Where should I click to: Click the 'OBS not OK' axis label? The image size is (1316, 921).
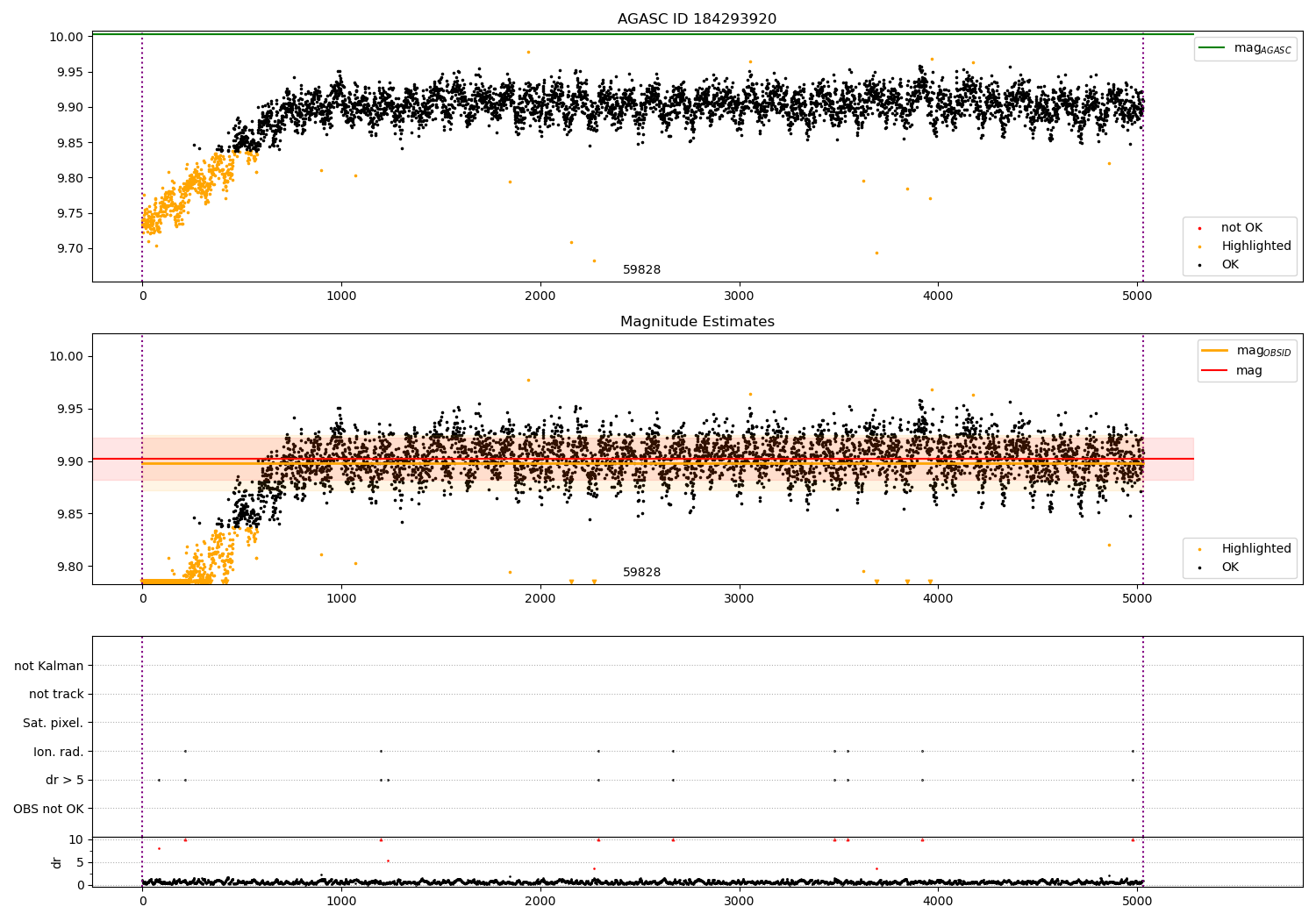pos(49,810)
